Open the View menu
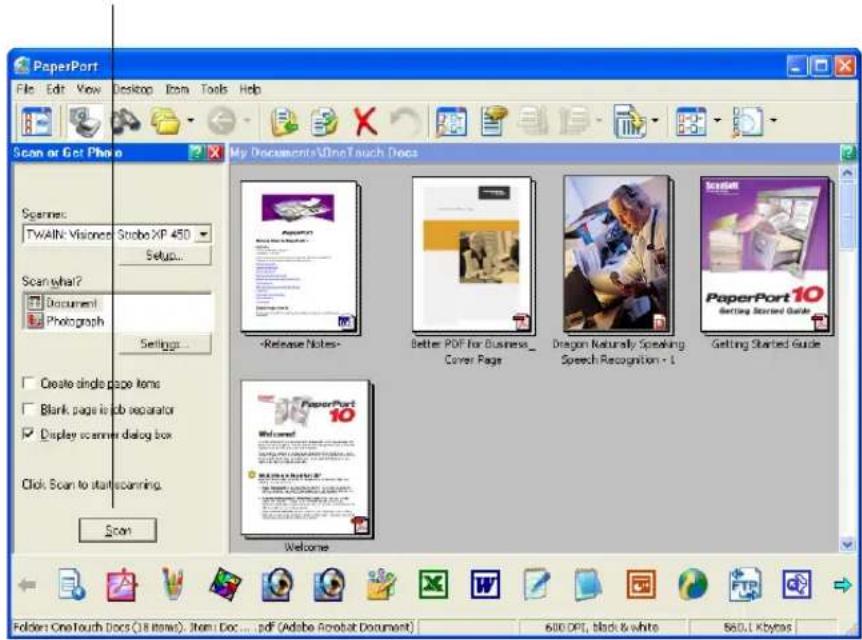Viewport: 862px width, 640px height. [88, 89]
